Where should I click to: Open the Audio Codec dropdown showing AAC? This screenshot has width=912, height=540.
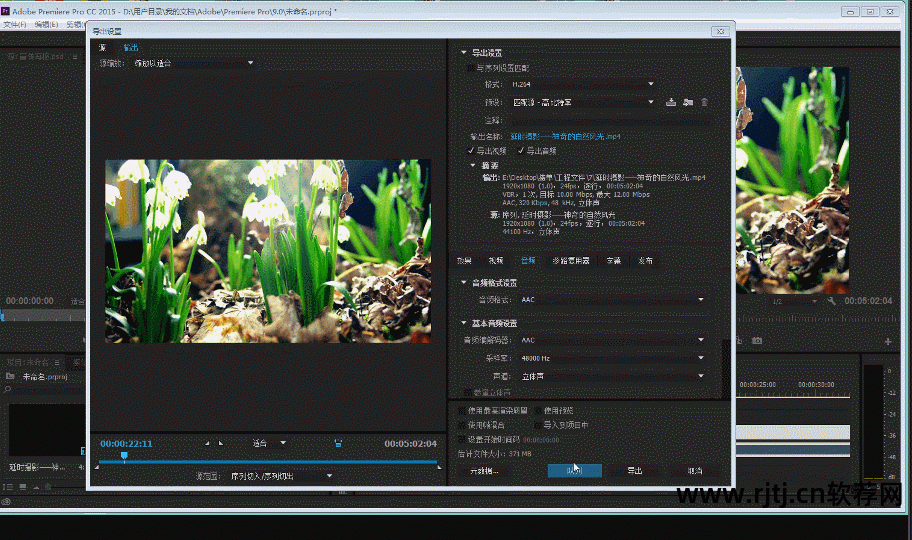pyautogui.click(x=612, y=340)
